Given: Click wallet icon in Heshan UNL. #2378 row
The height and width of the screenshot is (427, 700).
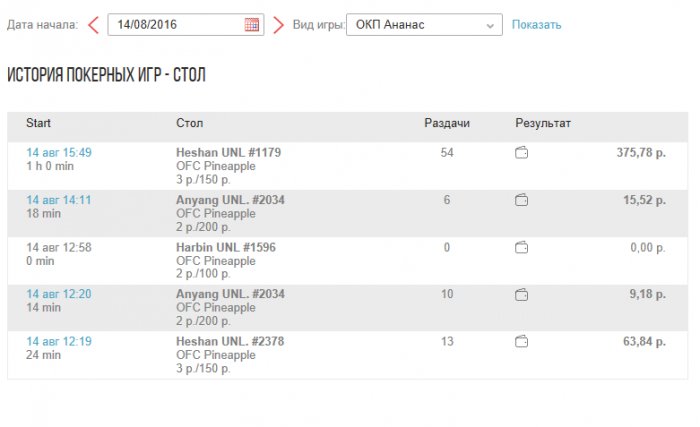Looking at the screenshot, I should pyautogui.click(x=521, y=342).
